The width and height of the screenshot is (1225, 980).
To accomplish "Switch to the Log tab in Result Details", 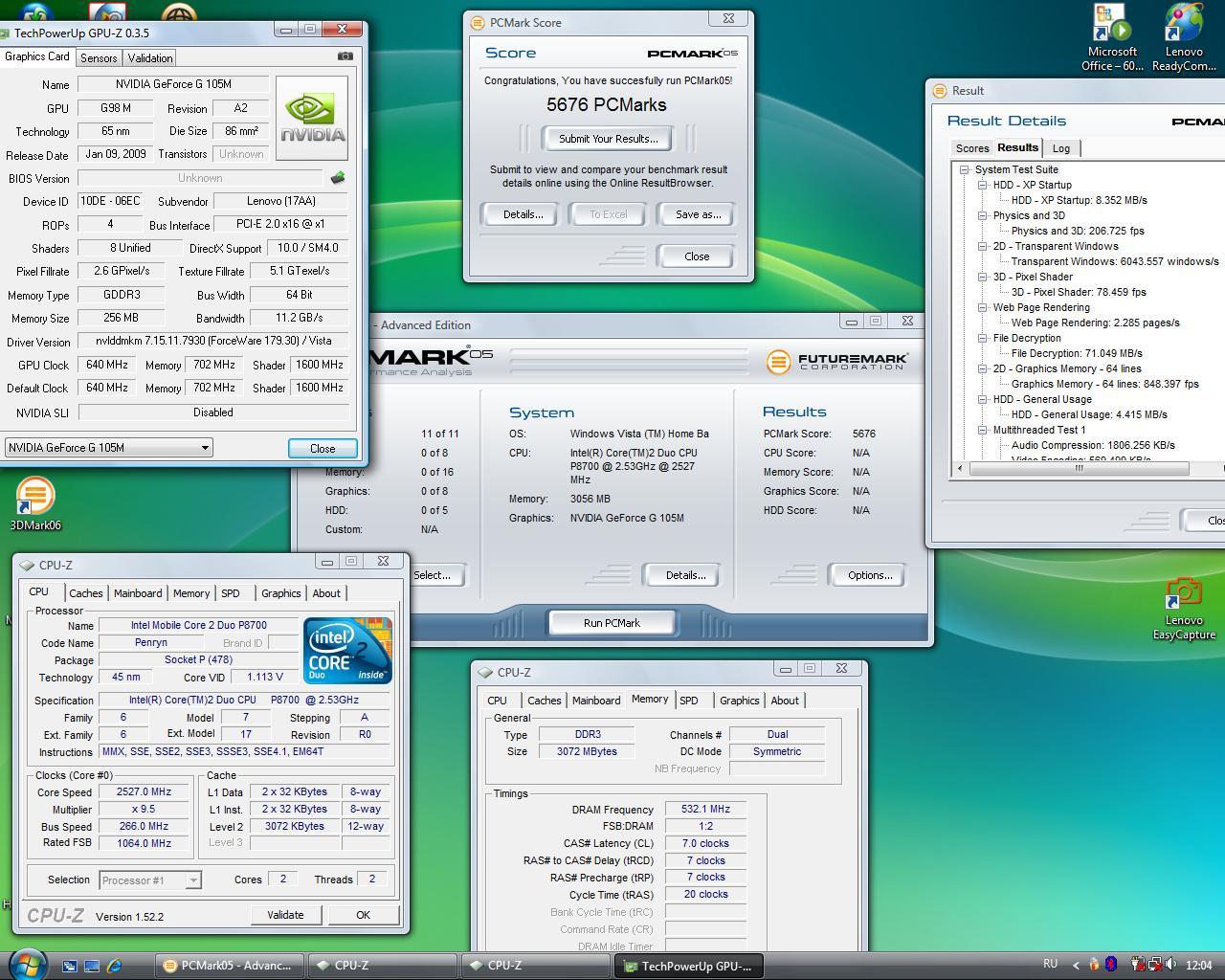I will click(x=1061, y=148).
